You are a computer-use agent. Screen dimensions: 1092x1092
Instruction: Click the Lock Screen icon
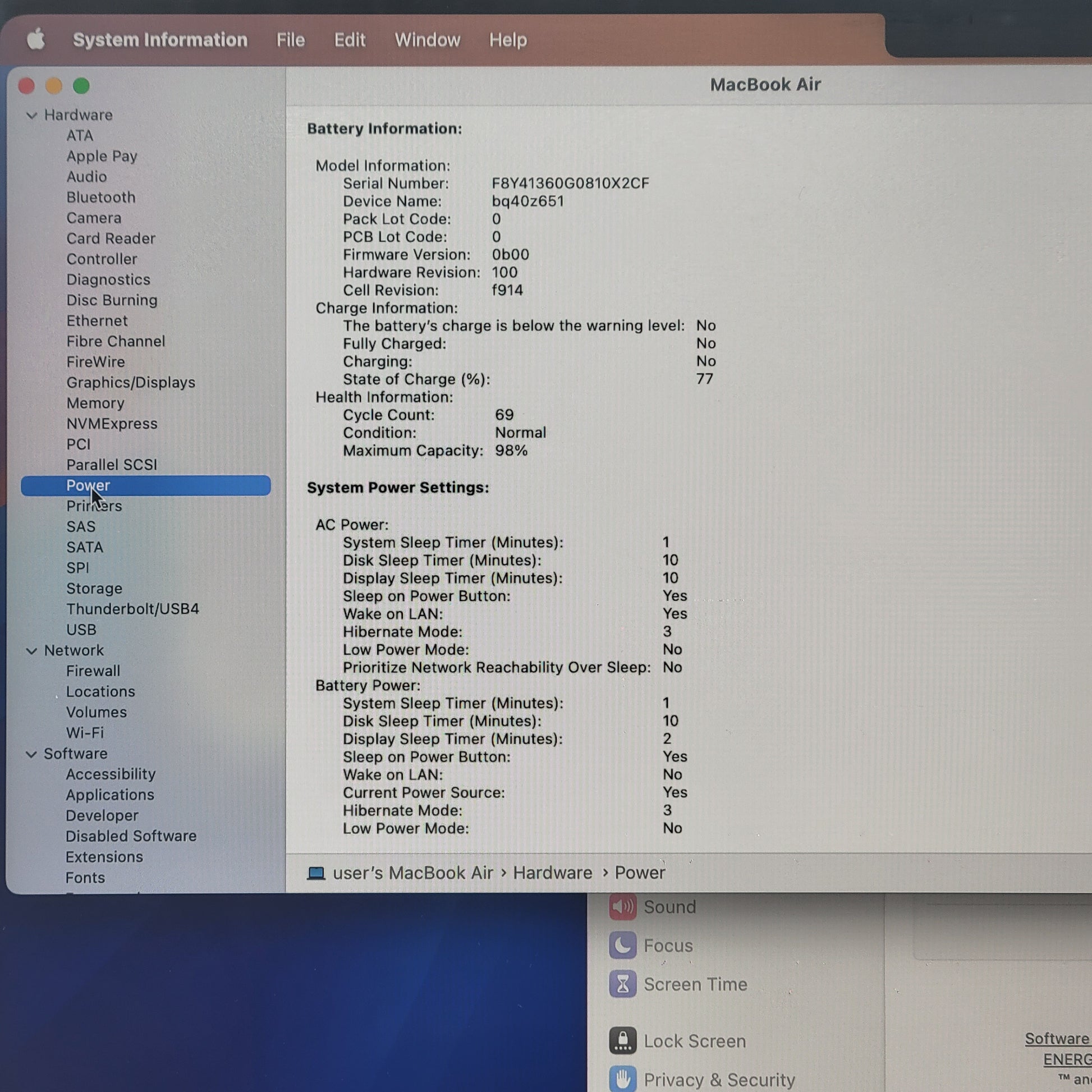(x=622, y=1040)
